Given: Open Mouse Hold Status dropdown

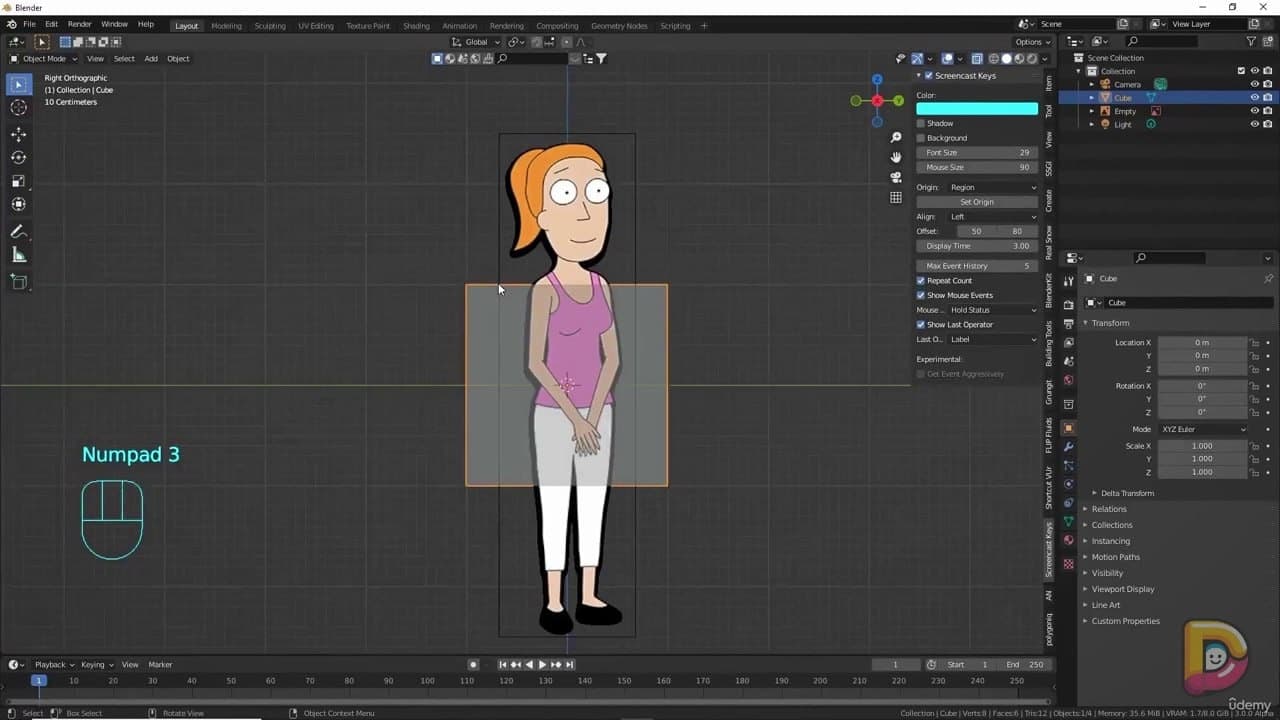Looking at the screenshot, I should (x=993, y=310).
